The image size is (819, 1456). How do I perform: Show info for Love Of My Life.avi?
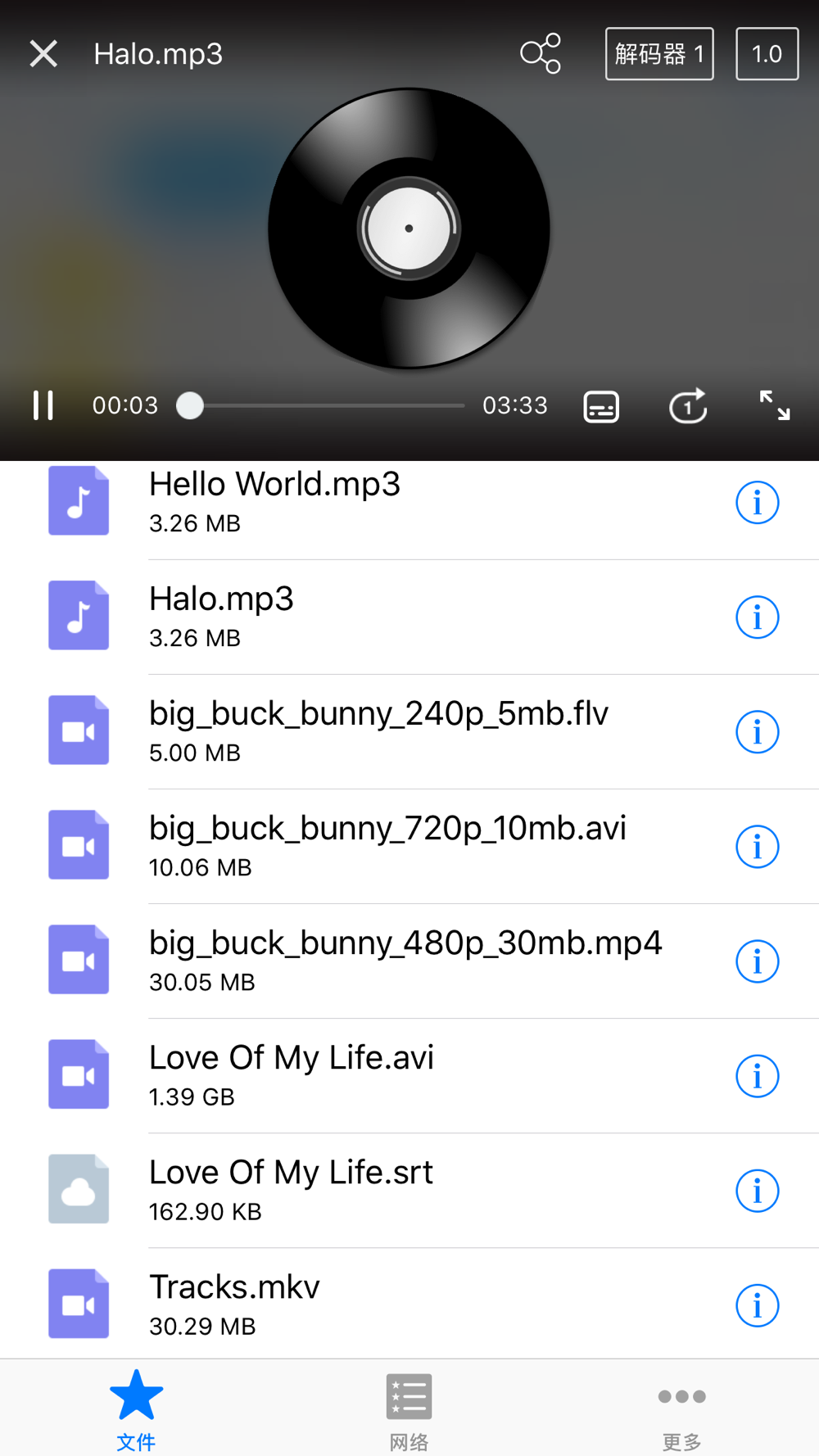[757, 1075]
